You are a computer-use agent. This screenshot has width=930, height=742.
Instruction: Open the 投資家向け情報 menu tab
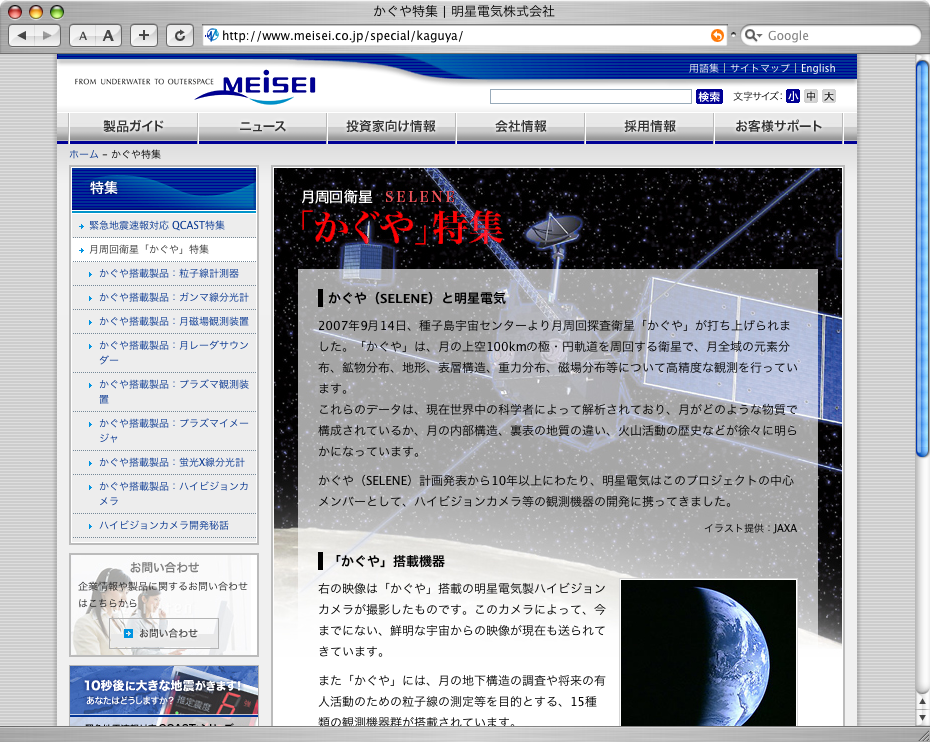point(391,126)
